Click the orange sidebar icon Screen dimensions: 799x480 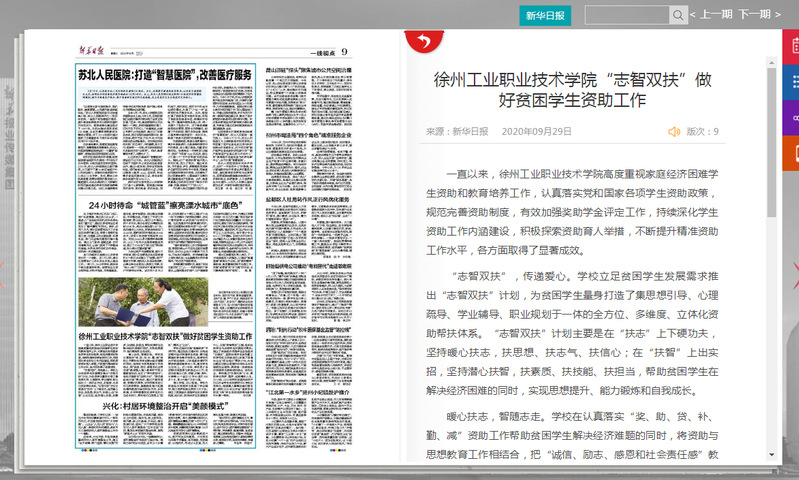(x=792, y=153)
